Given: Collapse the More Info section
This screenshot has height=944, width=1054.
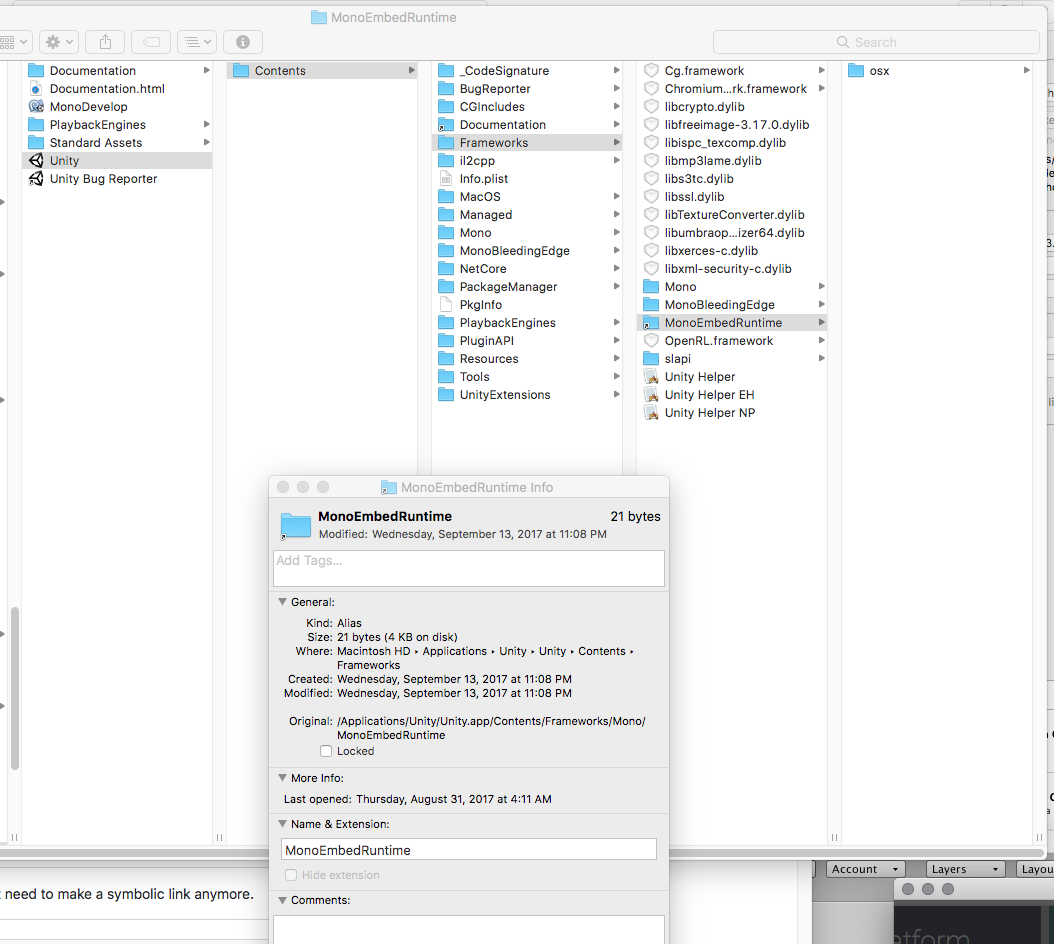Looking at the screenshot, I should click(283, 778).
